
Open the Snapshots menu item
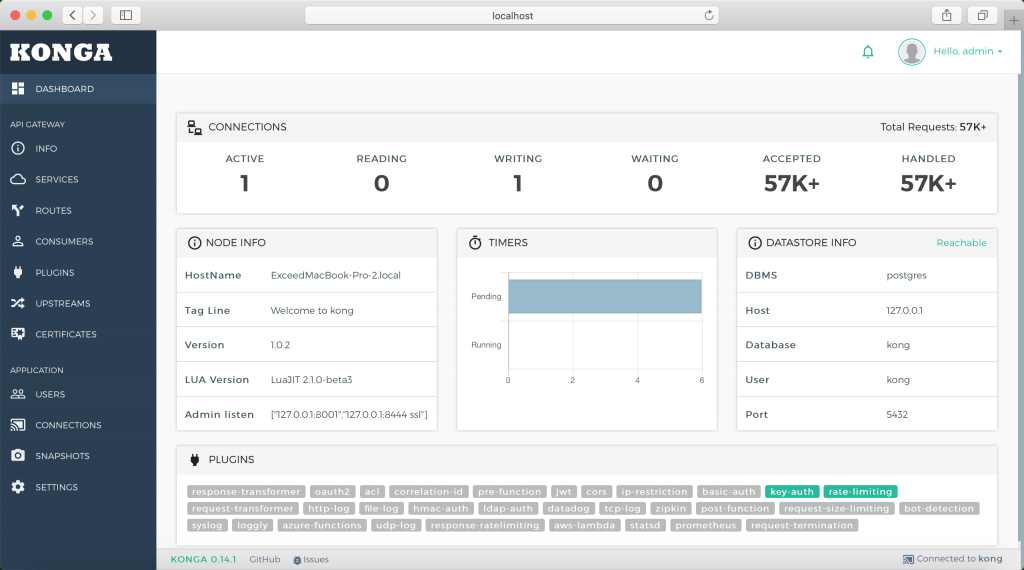coord(78,456)
